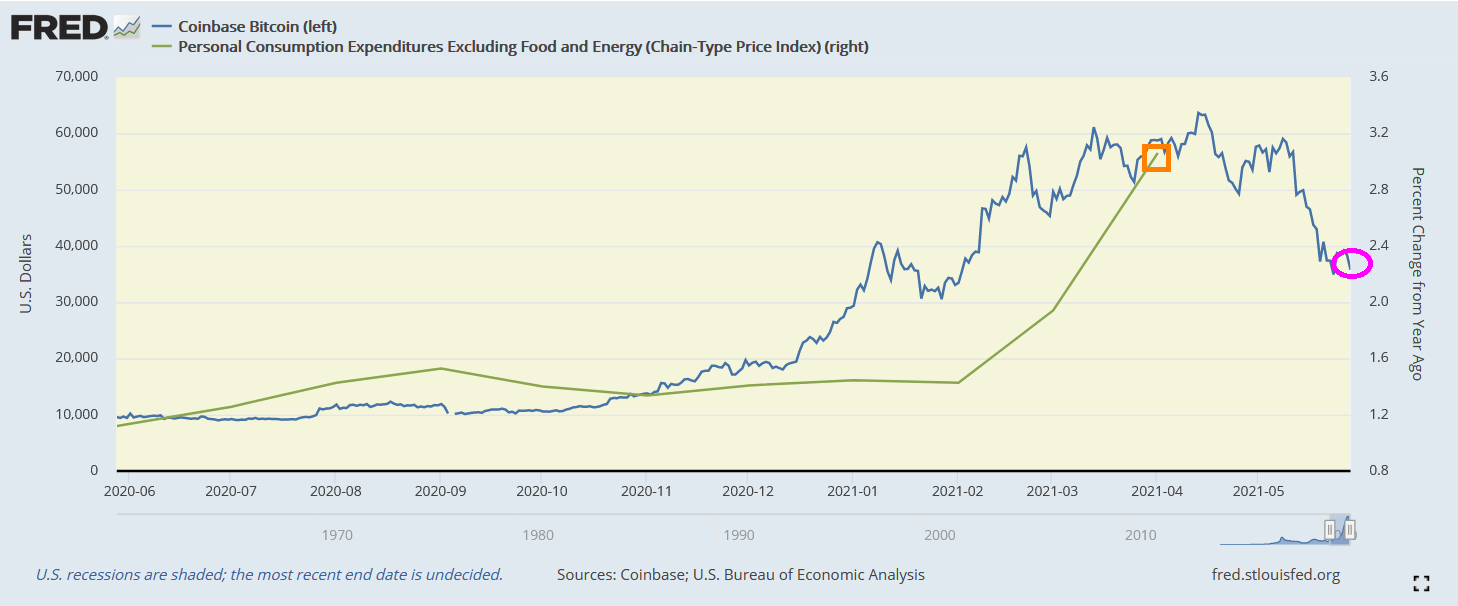Click the sources text Coinbase; U.S. Bureau
1458x606 pixels.
[x=740, y=575]
